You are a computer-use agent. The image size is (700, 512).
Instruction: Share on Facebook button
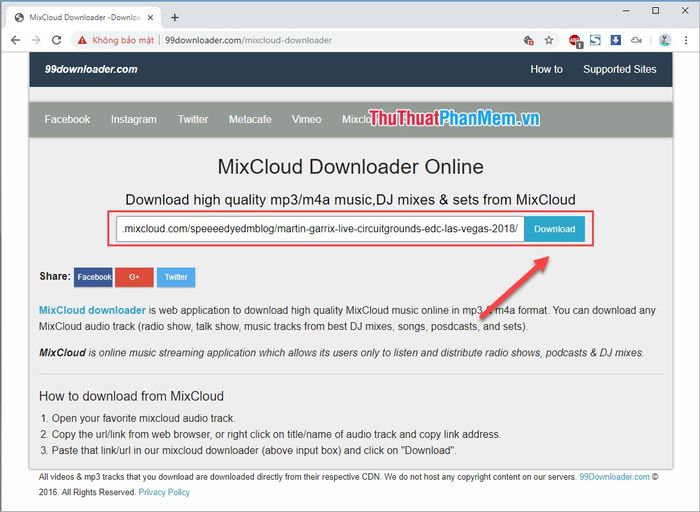click(x=93, y=277)
